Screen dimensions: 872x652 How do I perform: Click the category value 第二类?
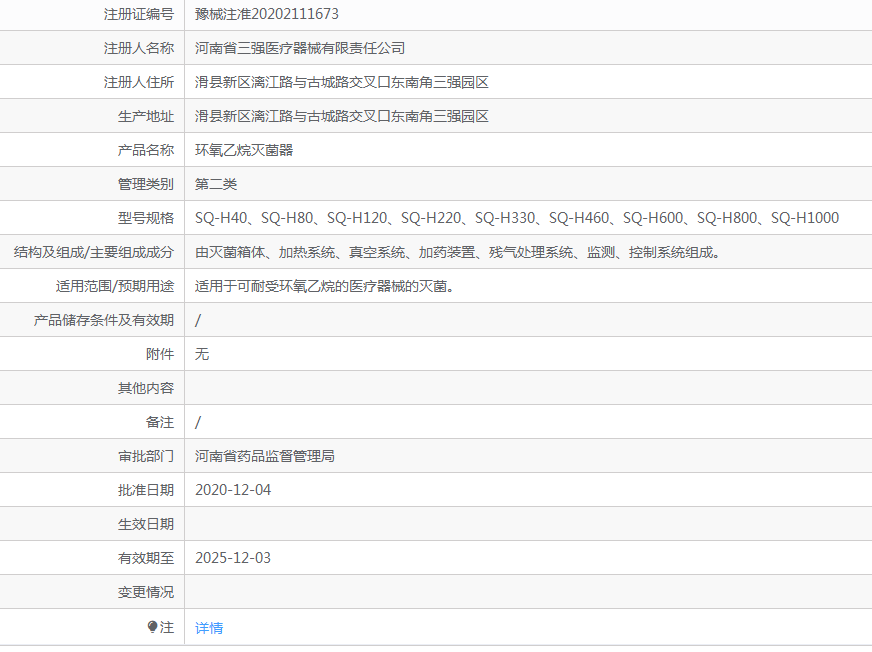pyautogui.click(x=216, y=184)
